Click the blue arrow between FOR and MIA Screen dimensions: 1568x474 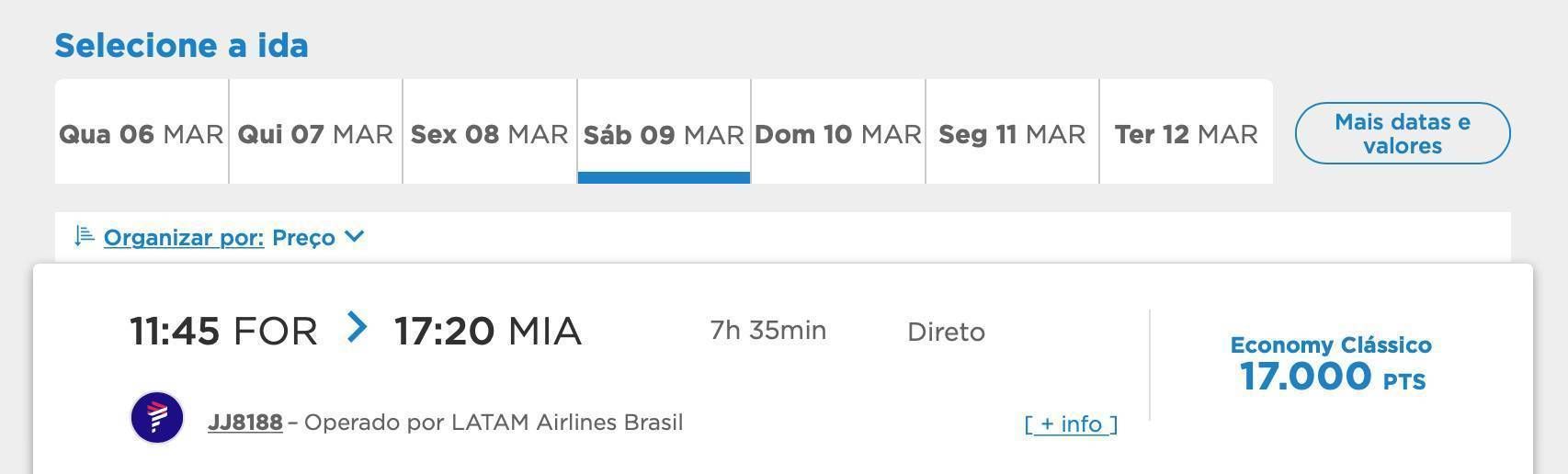point(357,327)
